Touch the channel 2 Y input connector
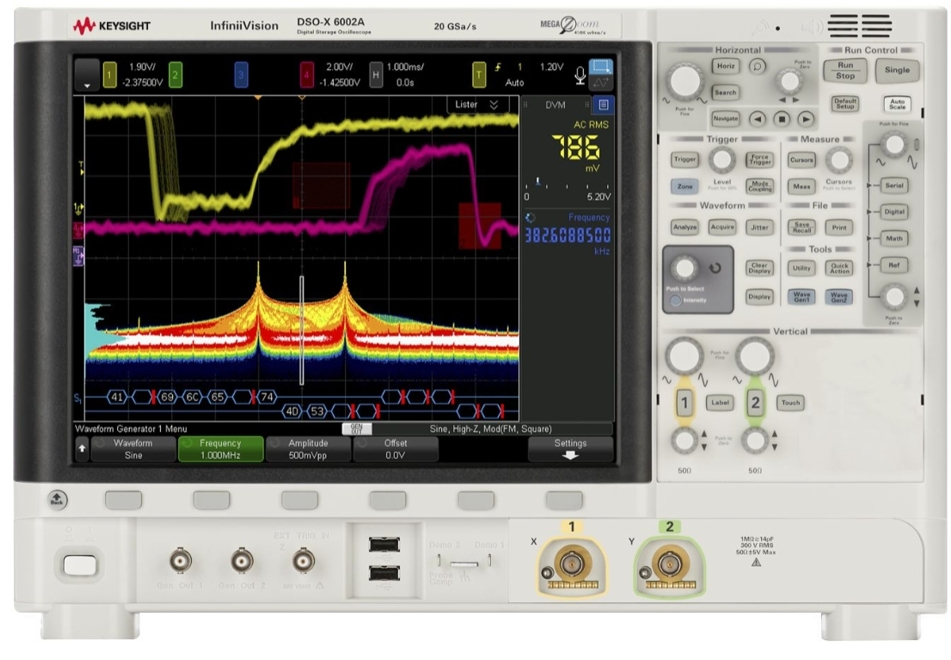Viewport: 951px width, 660px height. tap(670, 565)
